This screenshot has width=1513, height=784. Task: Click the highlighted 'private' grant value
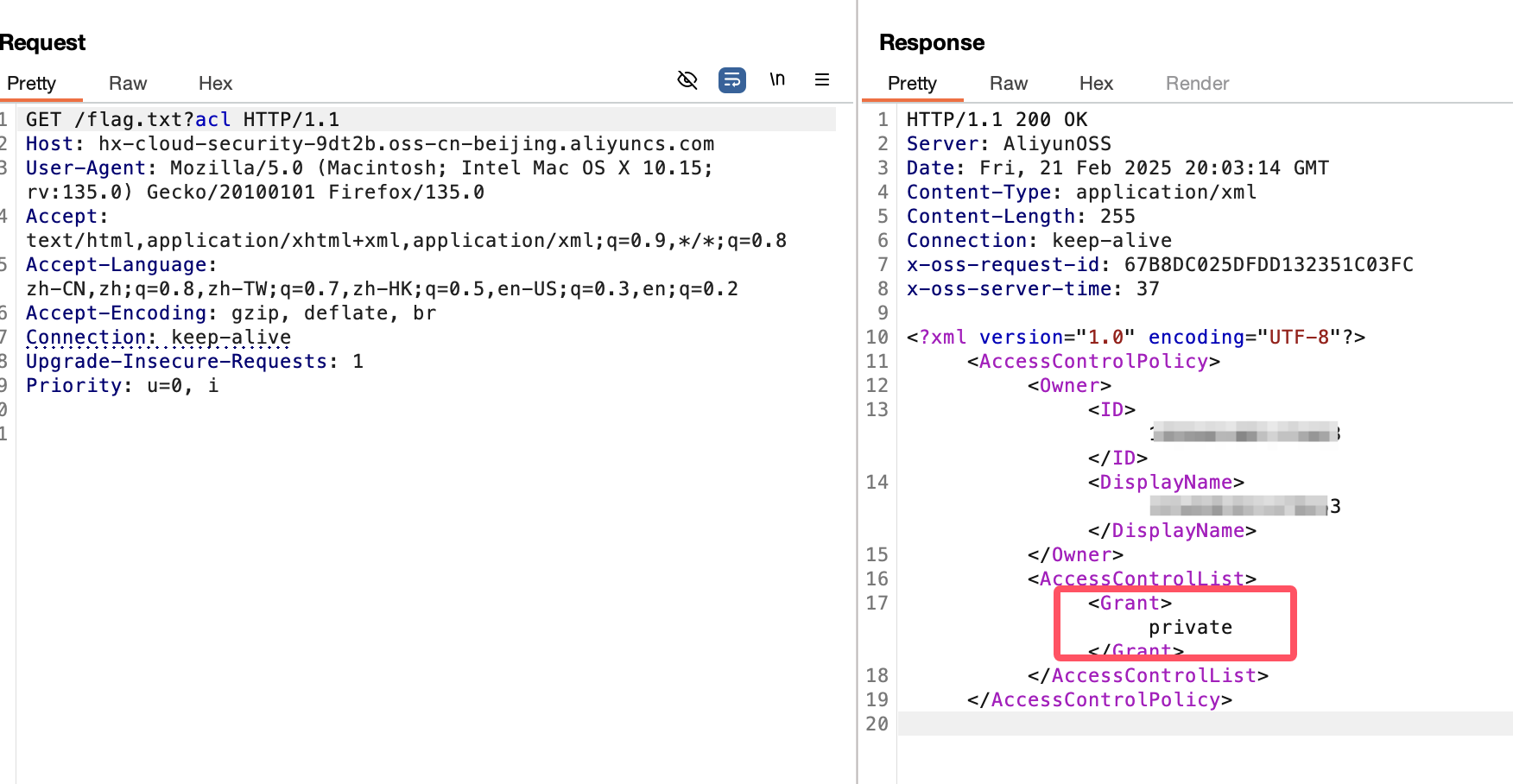pyautogui.click(x=1190, y=628)
